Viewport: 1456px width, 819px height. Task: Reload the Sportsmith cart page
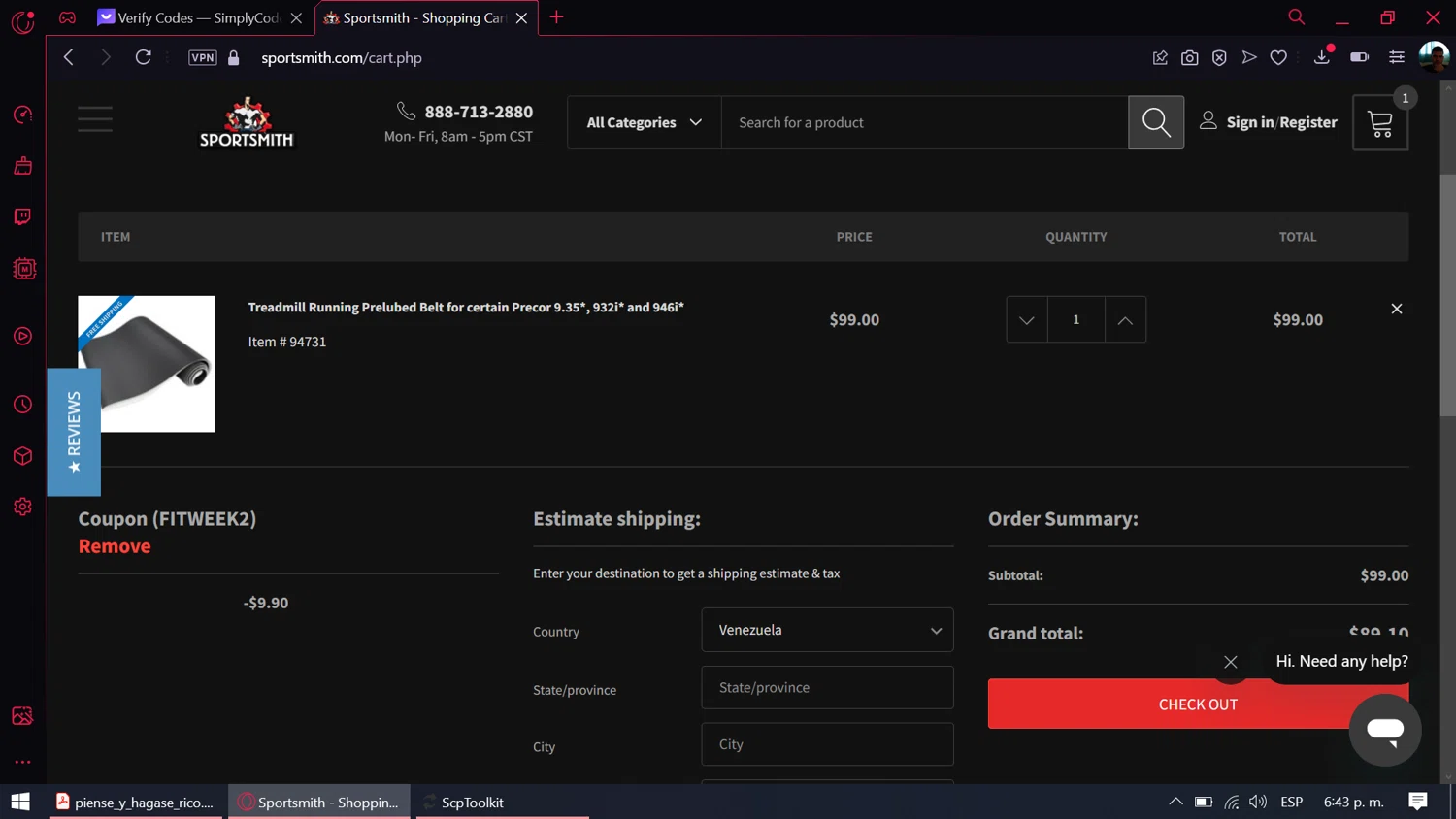tap(144, 57)
